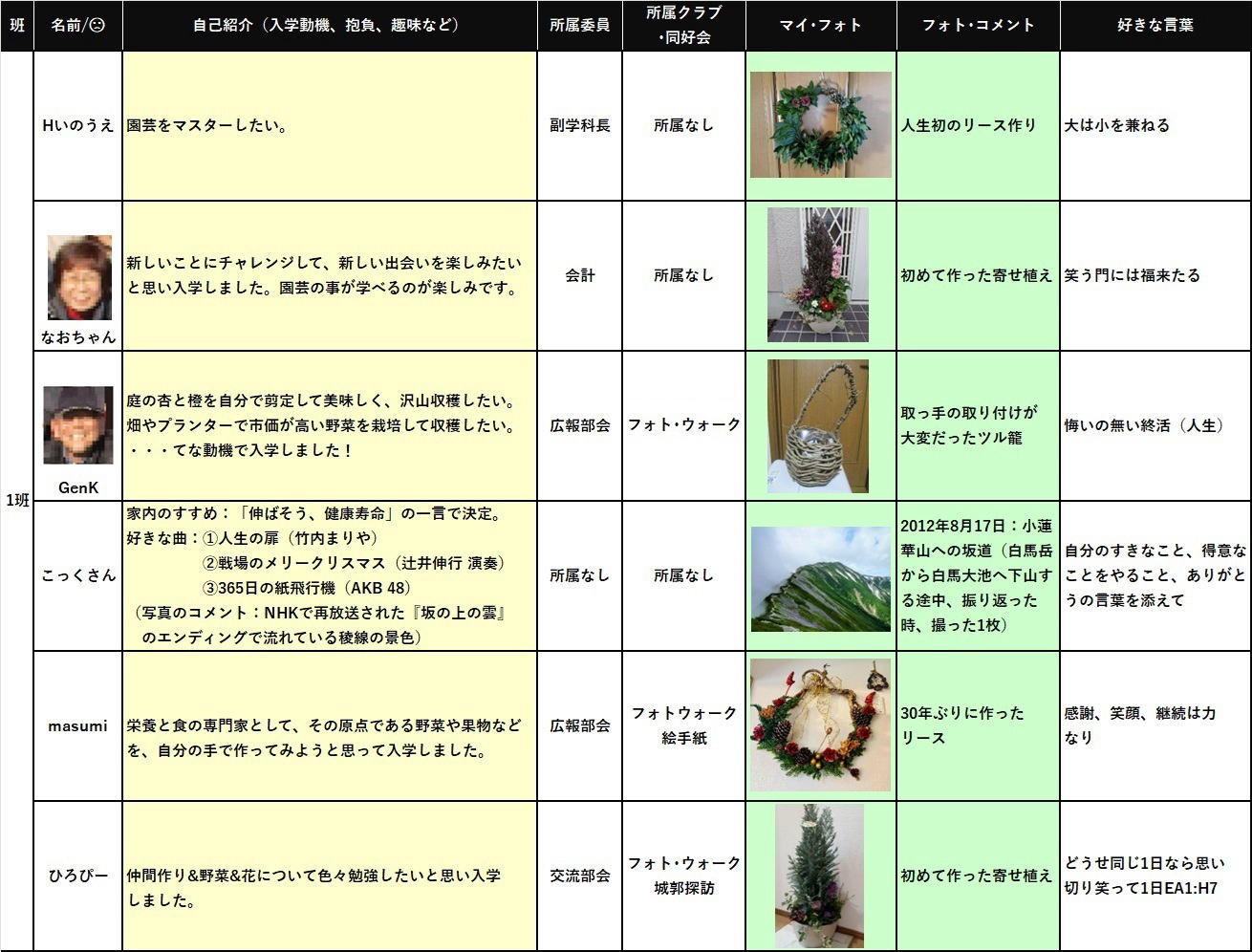This screenshot has width=1252, height=952.
Task: Select the フォト・コメント column header
Action: [978, 26]
